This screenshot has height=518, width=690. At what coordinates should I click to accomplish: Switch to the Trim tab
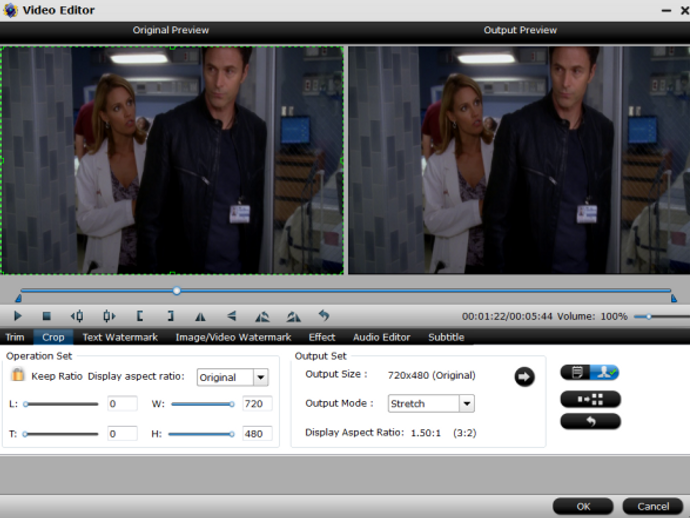click(15, 337)
